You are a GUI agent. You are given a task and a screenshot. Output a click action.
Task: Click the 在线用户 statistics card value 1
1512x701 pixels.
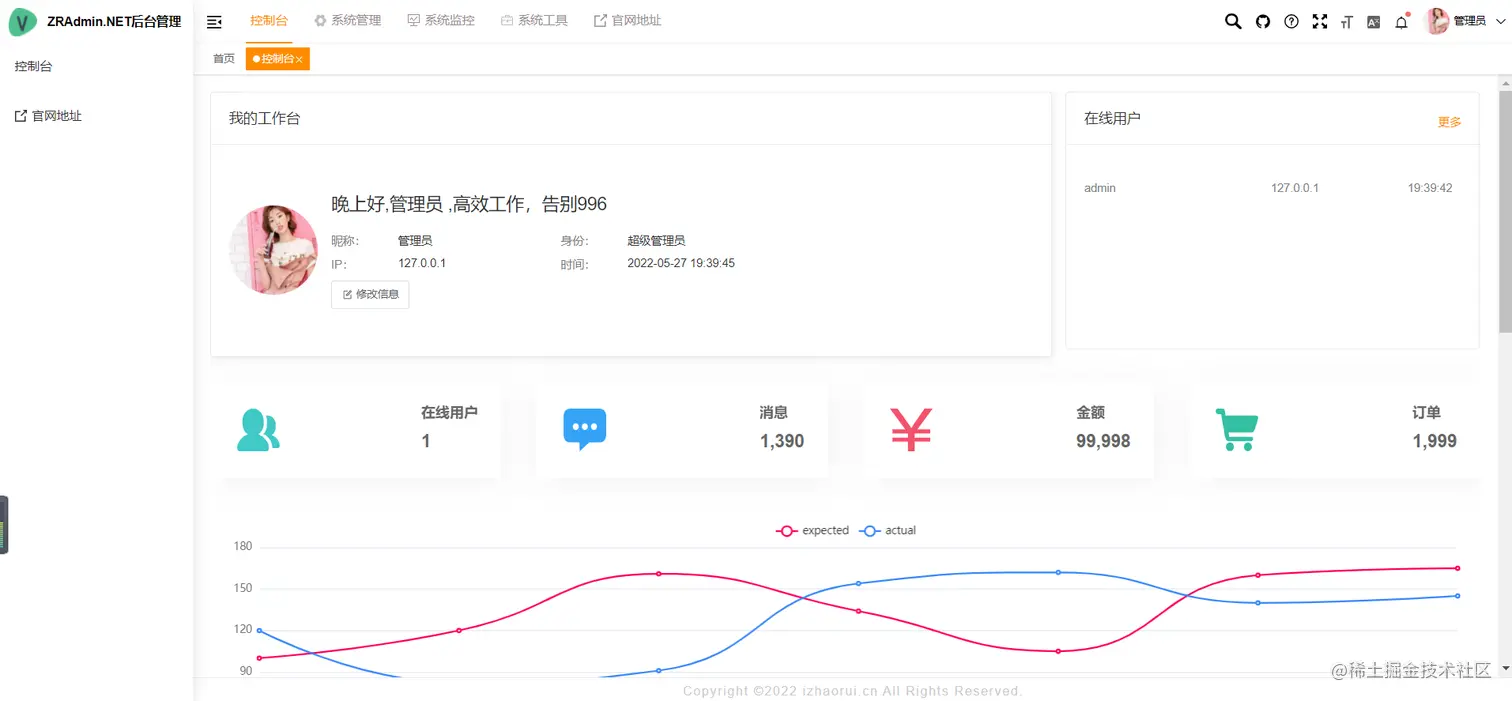point(426,441)
